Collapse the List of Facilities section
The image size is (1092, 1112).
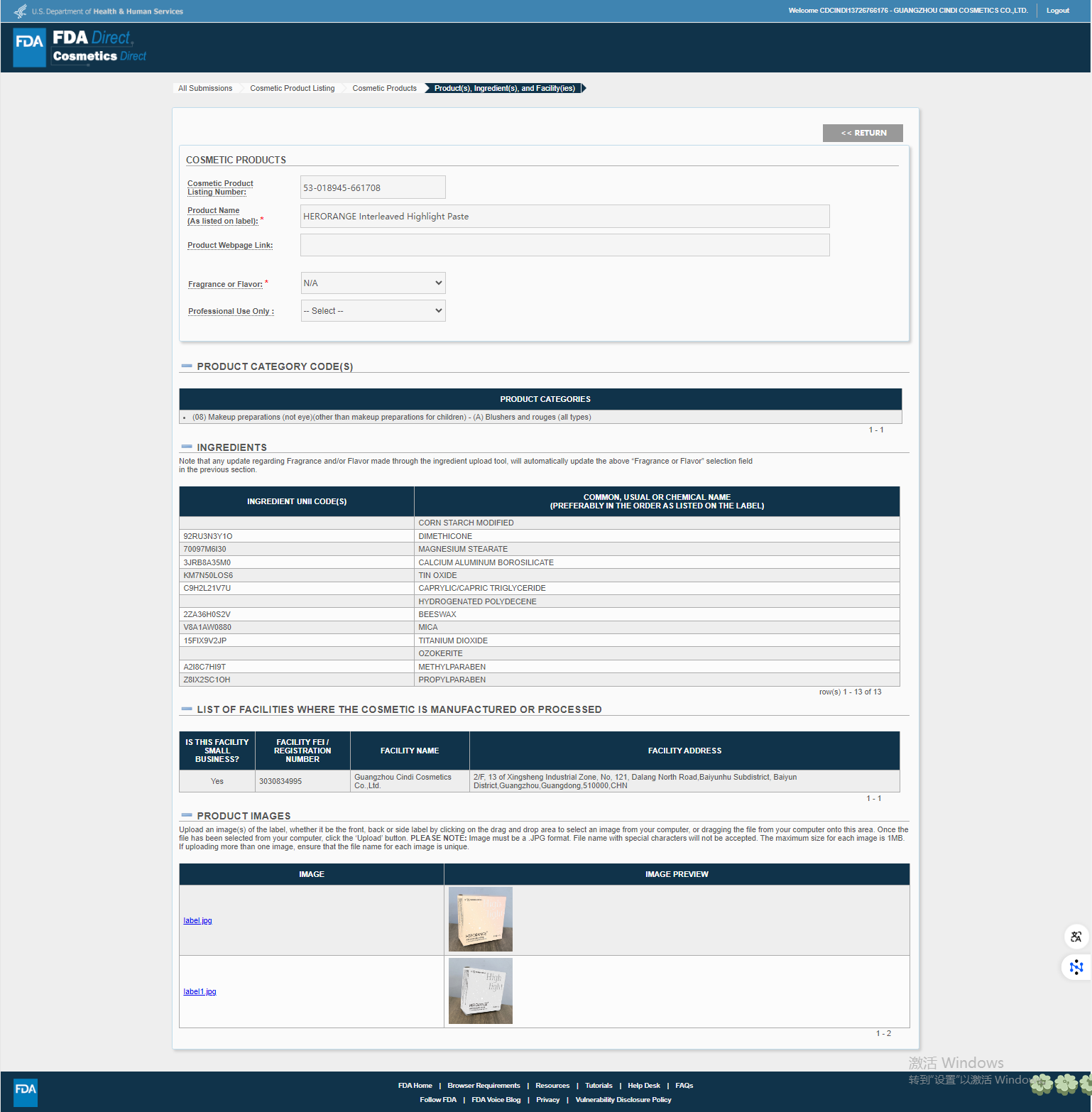pyautogui.click(x=187, y=709)
